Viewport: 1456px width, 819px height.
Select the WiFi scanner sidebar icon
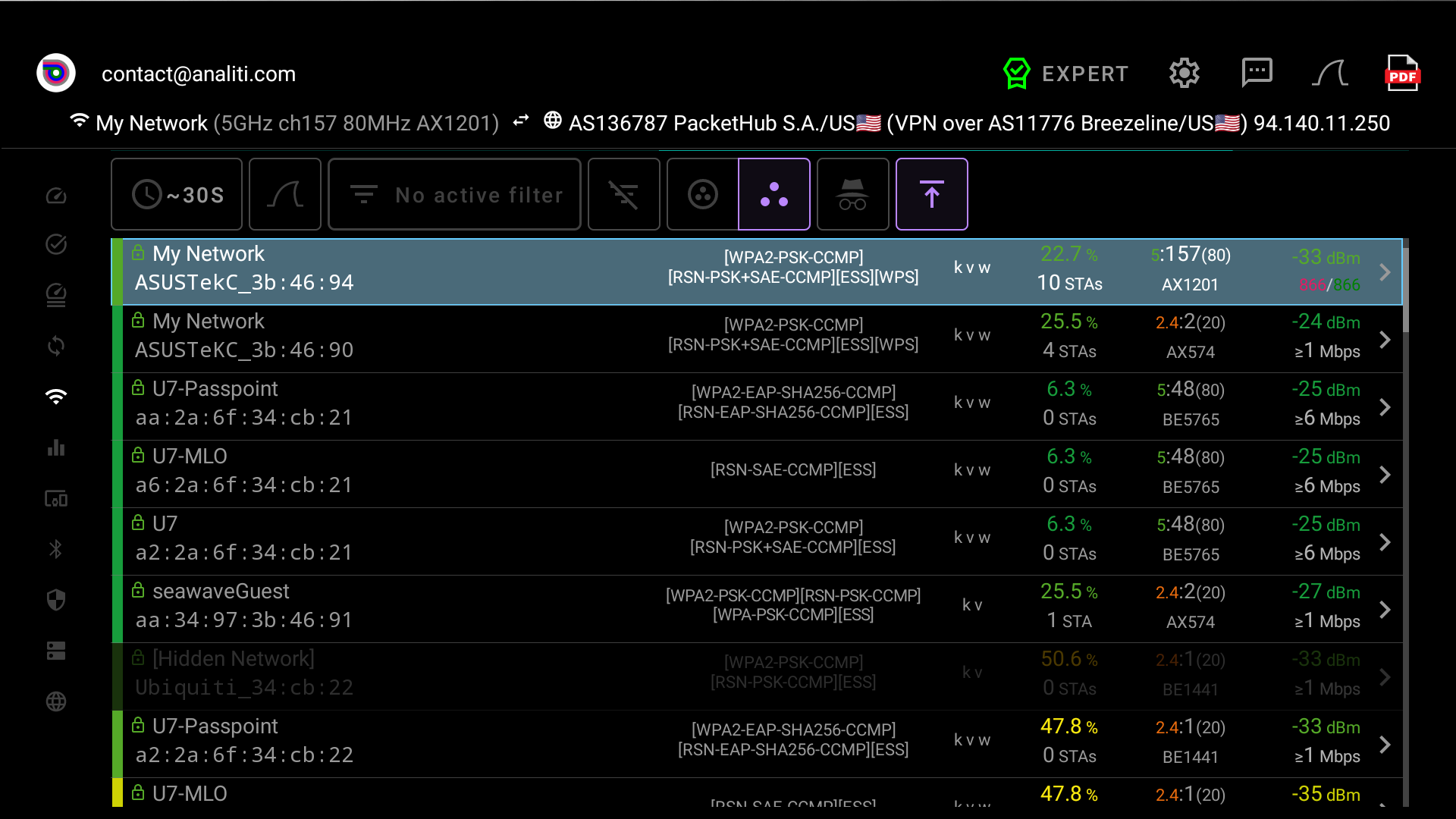[56, 397]
